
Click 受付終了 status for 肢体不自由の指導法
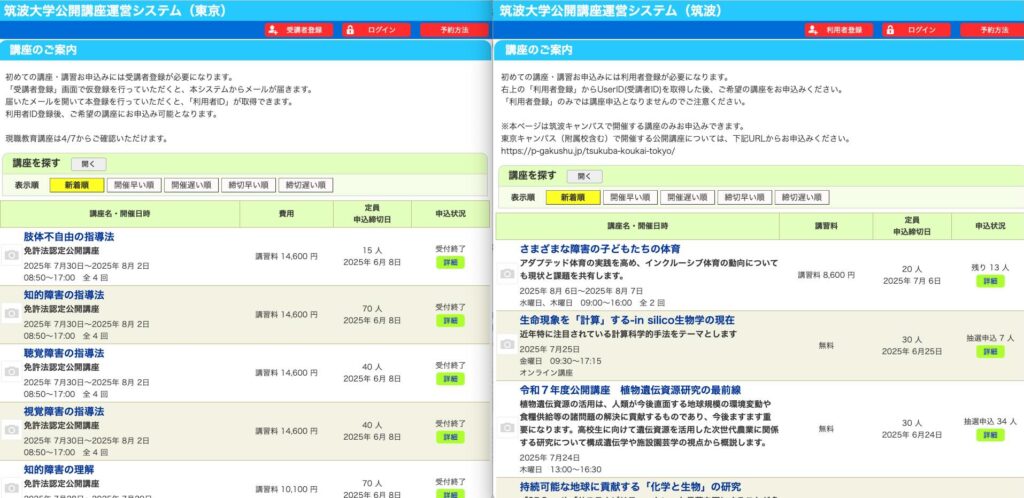451,249
